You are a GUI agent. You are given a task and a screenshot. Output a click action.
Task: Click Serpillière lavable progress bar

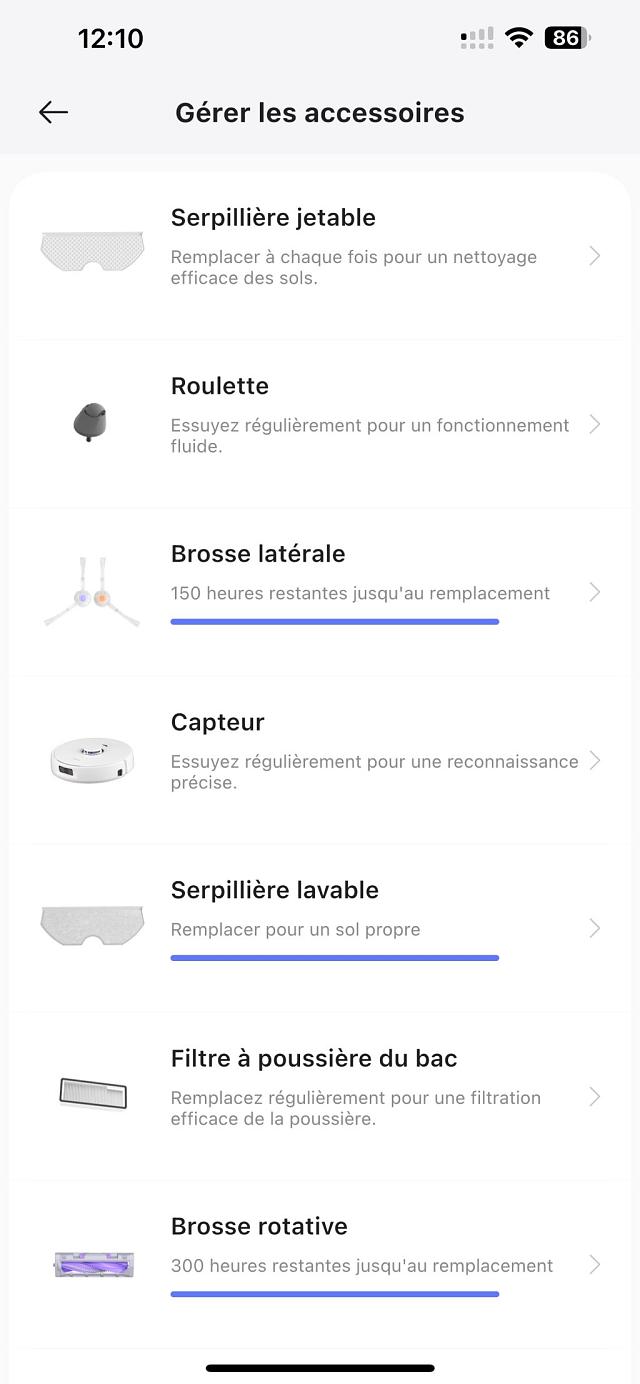tap(334, 958)
